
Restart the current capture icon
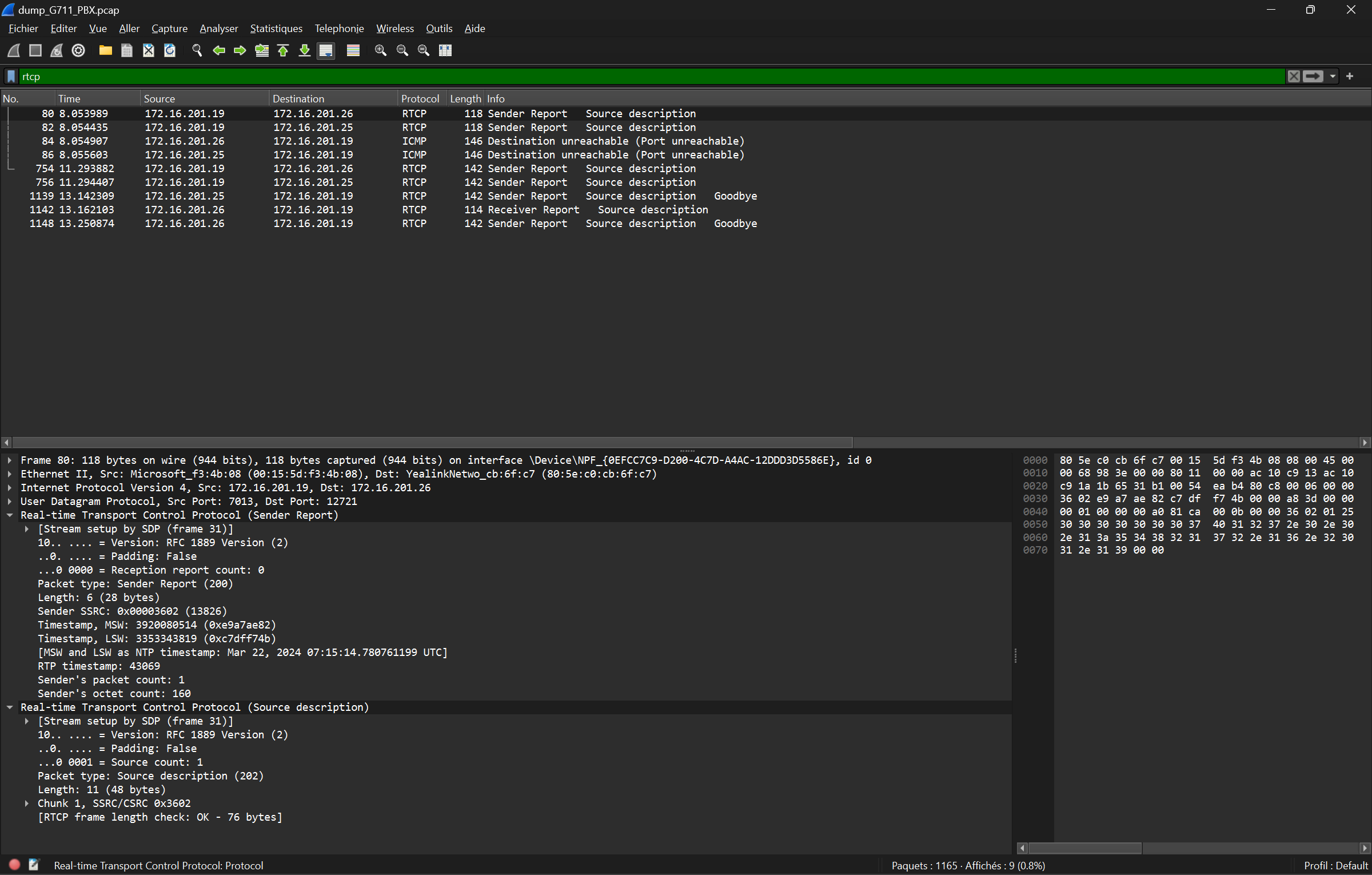57,50
